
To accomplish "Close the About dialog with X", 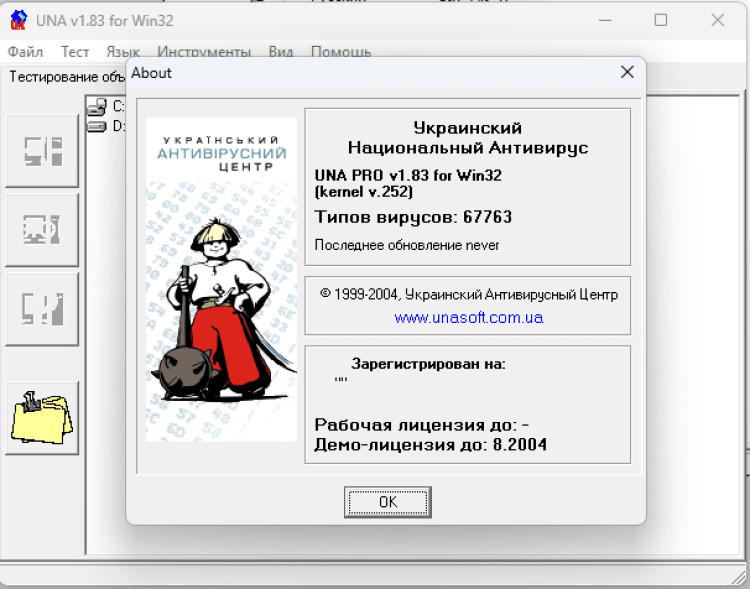I will 627,72.
